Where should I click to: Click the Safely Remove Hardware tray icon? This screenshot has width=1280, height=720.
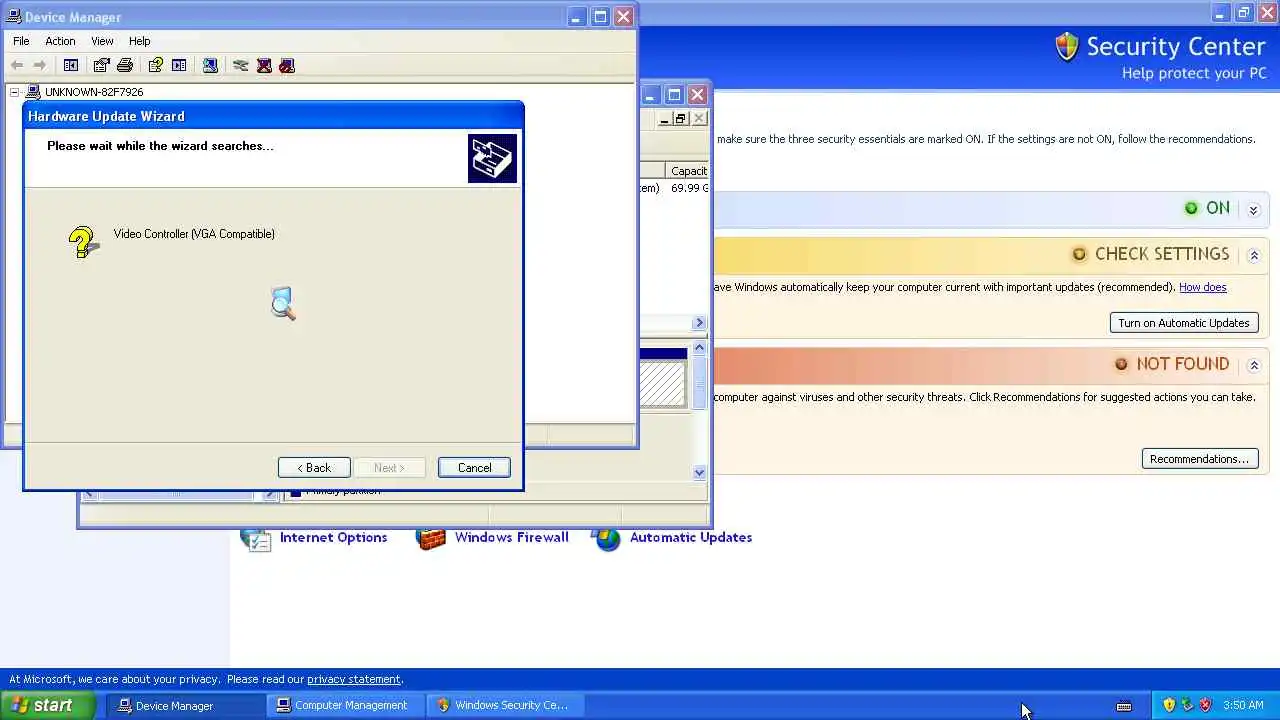pyautogui.click(x=1187, y=705)
